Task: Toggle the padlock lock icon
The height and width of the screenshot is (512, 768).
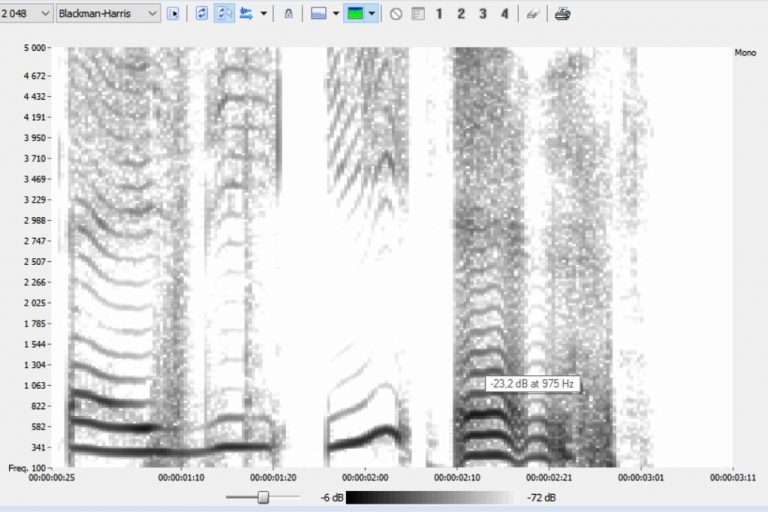Action: click(289, 14)
